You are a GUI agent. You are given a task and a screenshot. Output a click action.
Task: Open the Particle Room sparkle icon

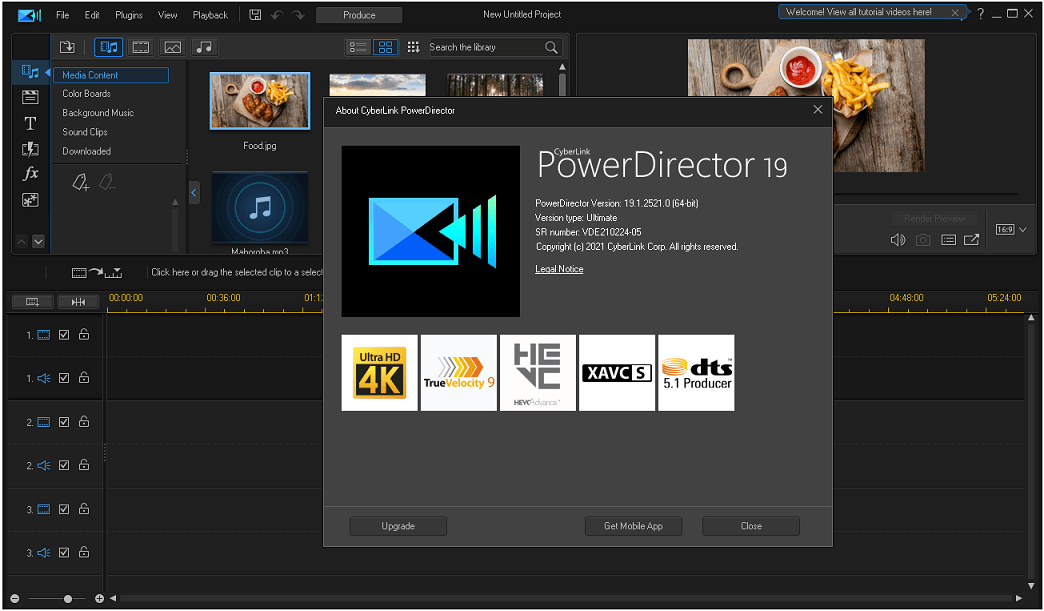tap(30, 200)
